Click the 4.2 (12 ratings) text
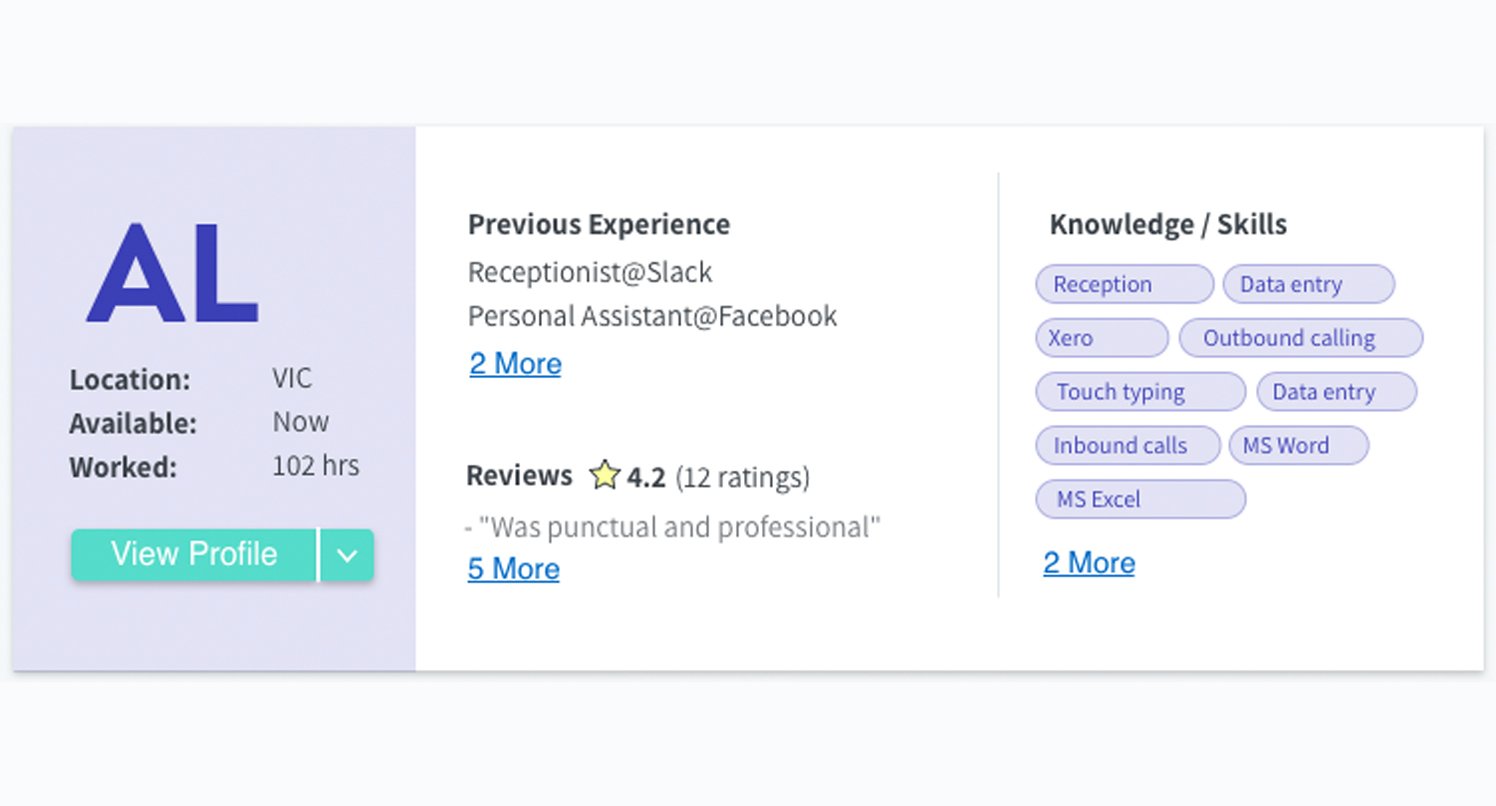 [x=718, y=478]
